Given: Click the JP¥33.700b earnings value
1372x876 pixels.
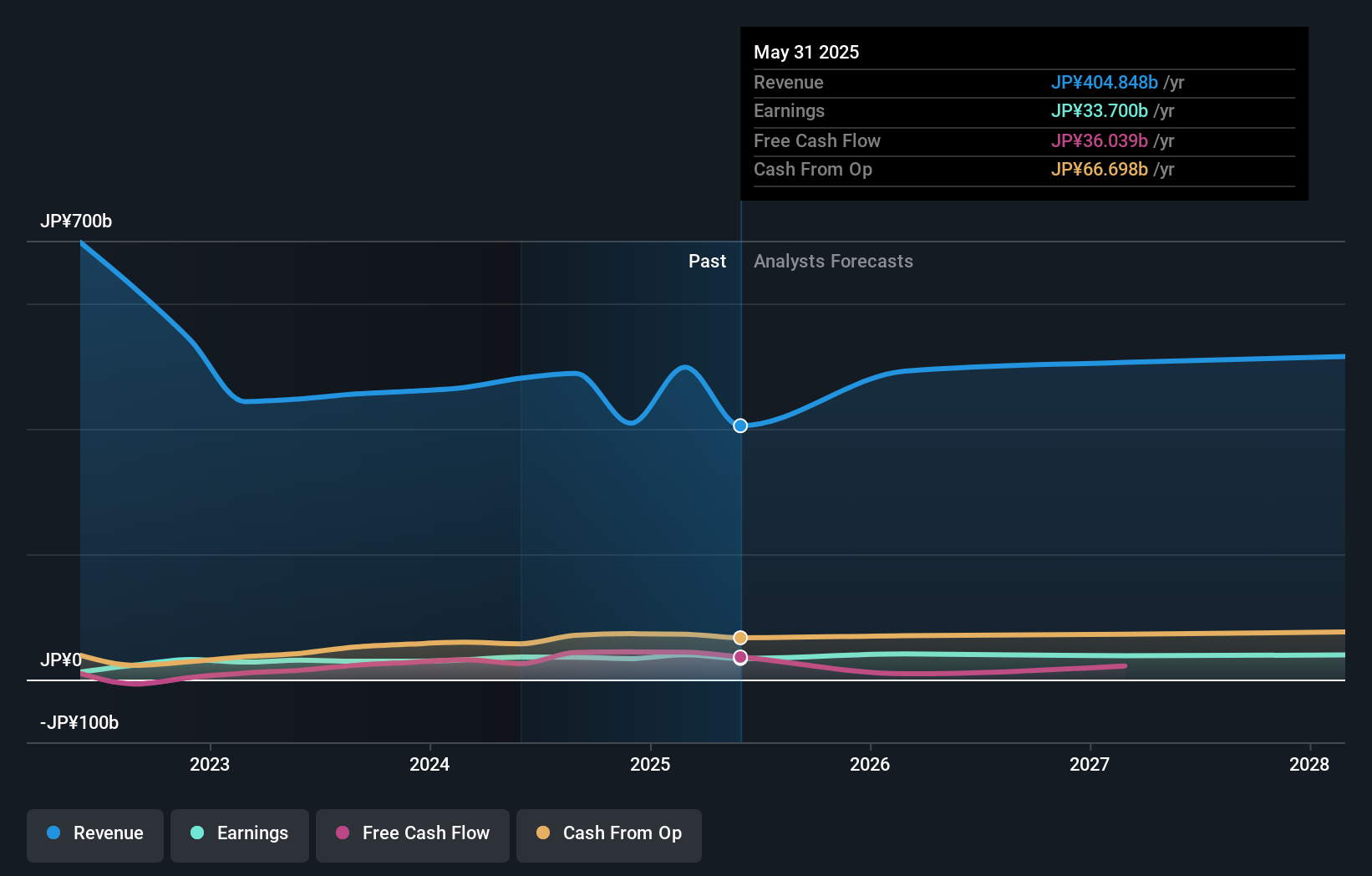Looking at the screenshot, I should [1100, 110].
